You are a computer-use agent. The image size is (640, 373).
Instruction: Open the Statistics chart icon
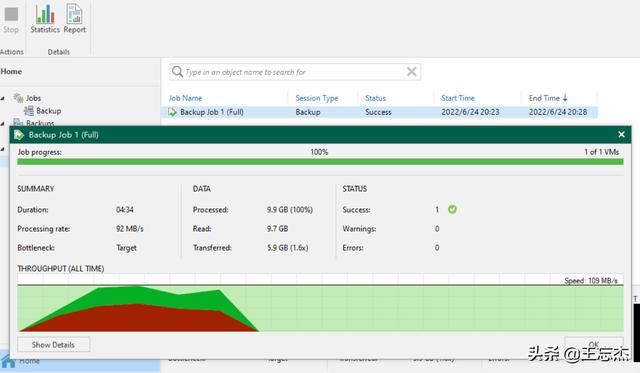45,13
